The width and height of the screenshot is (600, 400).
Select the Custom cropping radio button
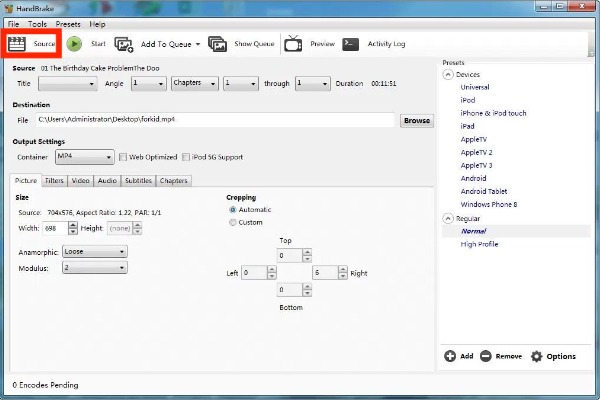[232, 222]
